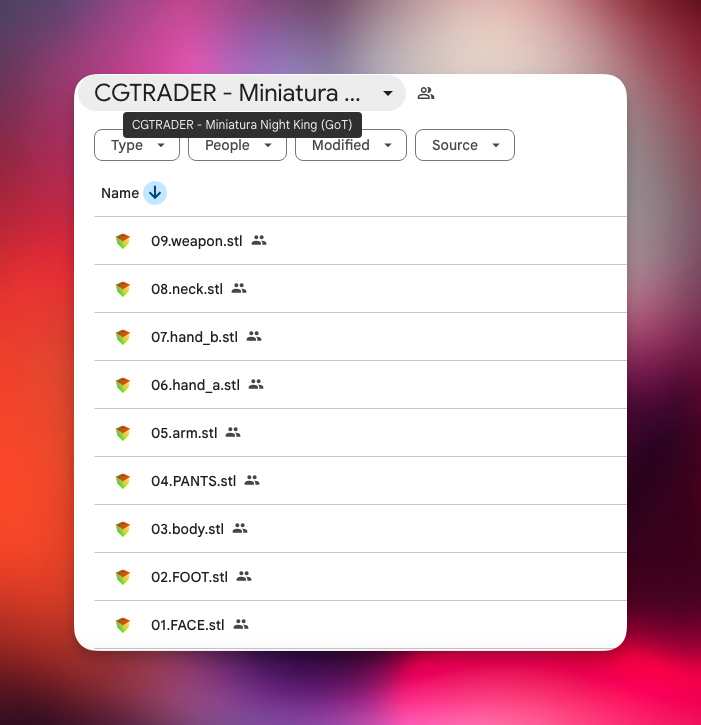The height and width of the screenshot is (725, 701).
Task: Select the 07.hand_b.stl file name
Action: tap(194, 337)
